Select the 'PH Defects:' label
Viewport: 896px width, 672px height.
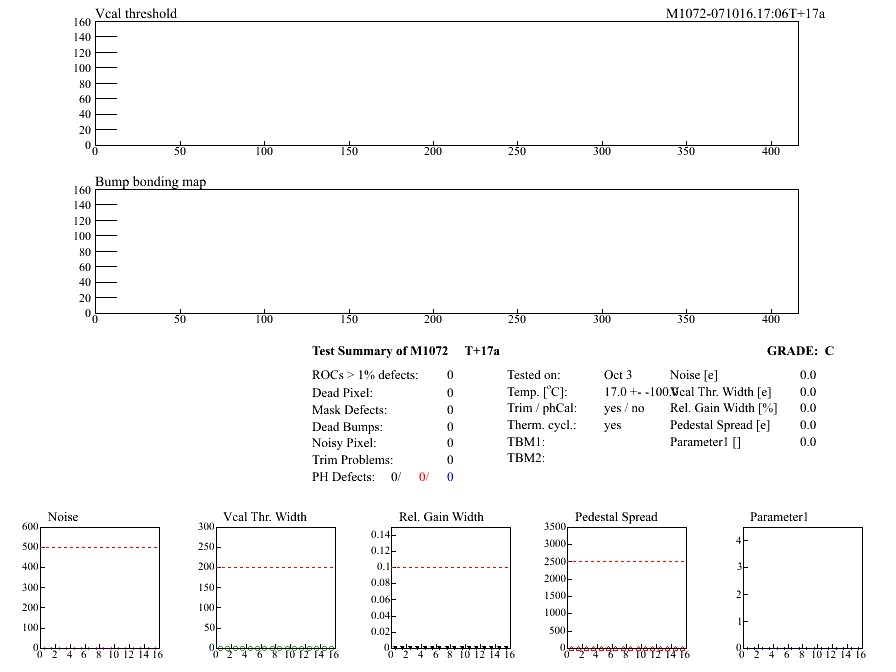343,477
